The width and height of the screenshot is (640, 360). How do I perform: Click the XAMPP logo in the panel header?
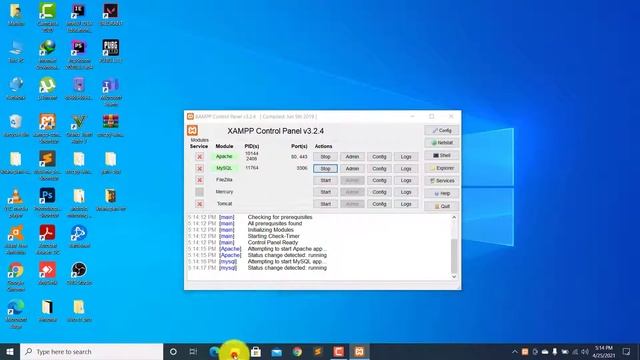coord(192,130)
